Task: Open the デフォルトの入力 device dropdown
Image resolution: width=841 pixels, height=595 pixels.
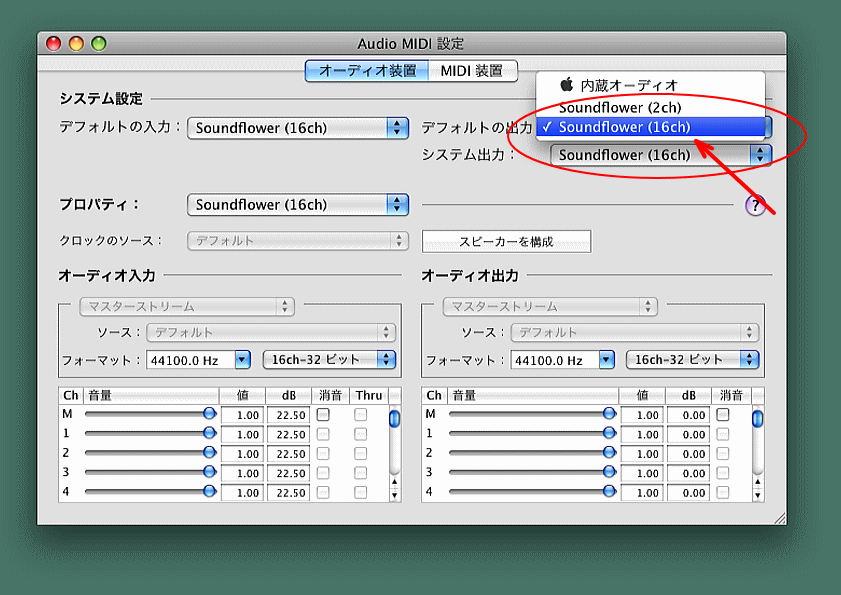Action: [x=298, y=128]
